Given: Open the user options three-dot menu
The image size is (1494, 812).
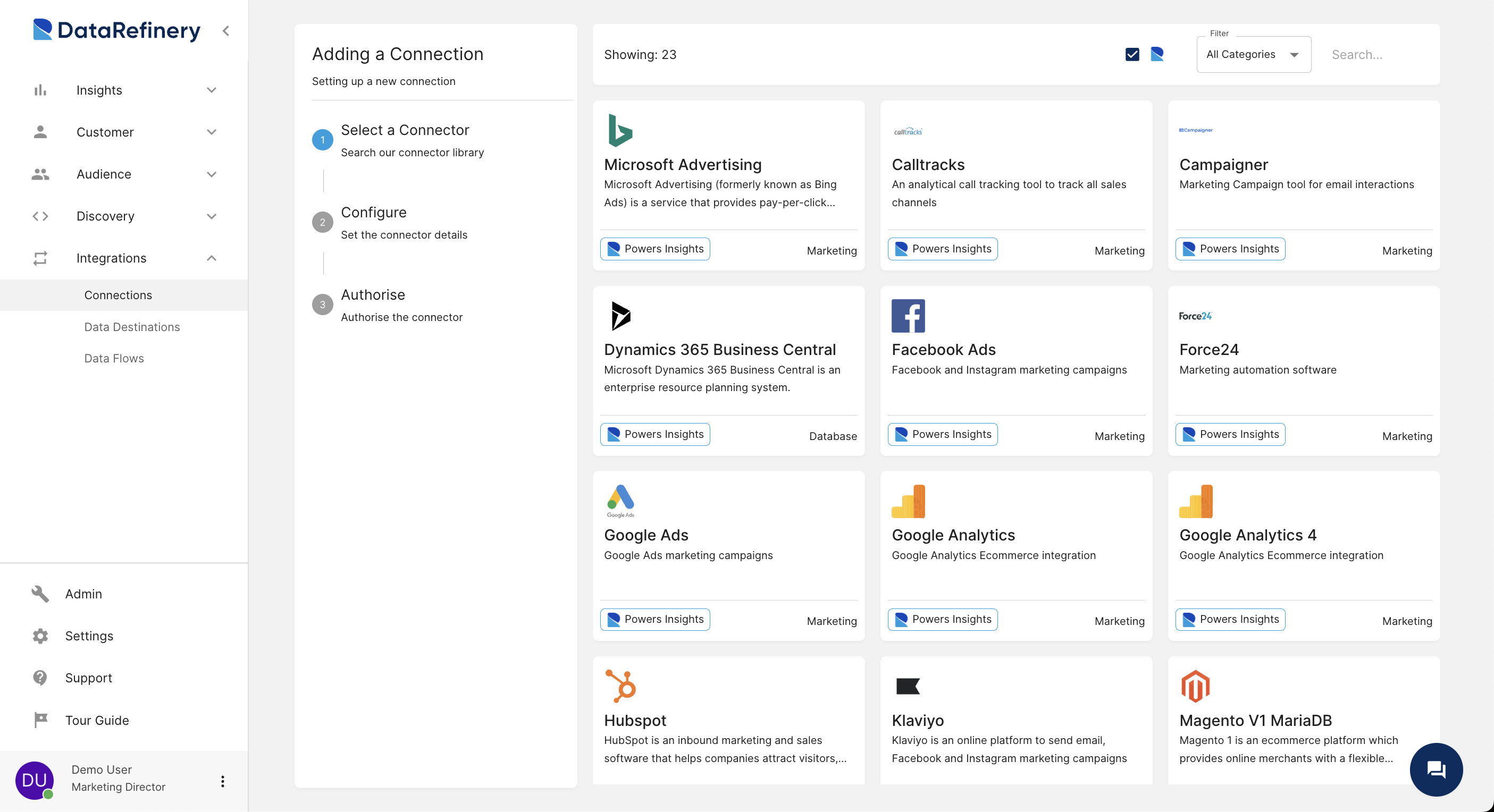Looking at the screenshot, I should [x=222, y=781].
